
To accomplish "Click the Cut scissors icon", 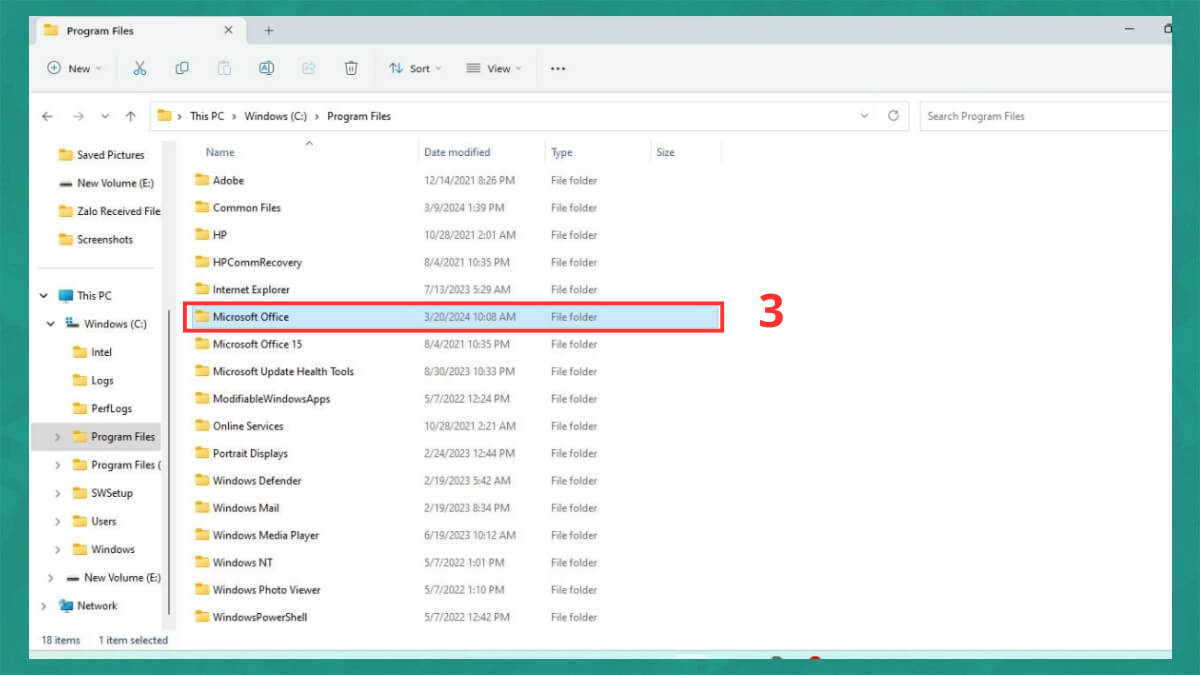I will coord(139,68).
